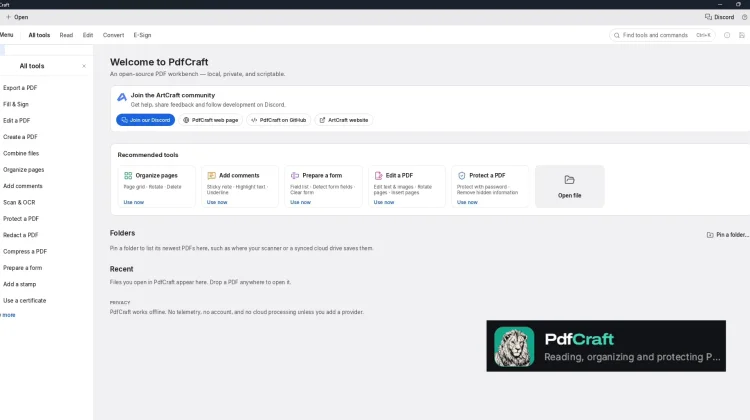Select Create a PDF in sidebar
Screen dimensions: 750x420
(x=20, y=137)
